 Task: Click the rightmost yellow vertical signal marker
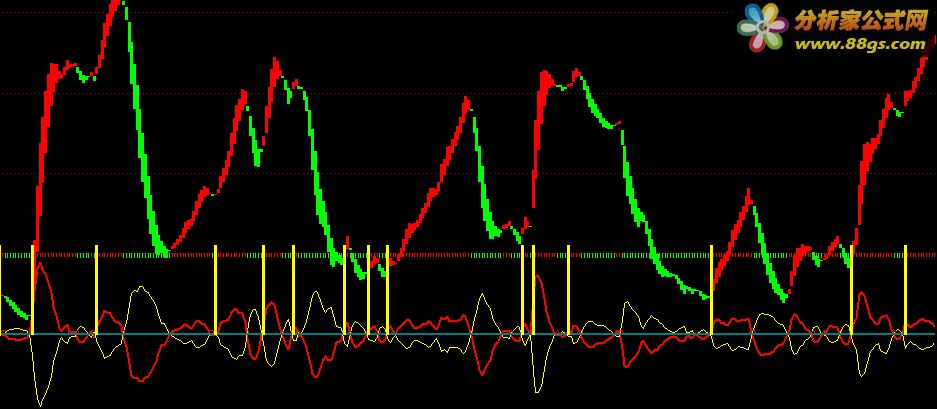coord(905,289)
